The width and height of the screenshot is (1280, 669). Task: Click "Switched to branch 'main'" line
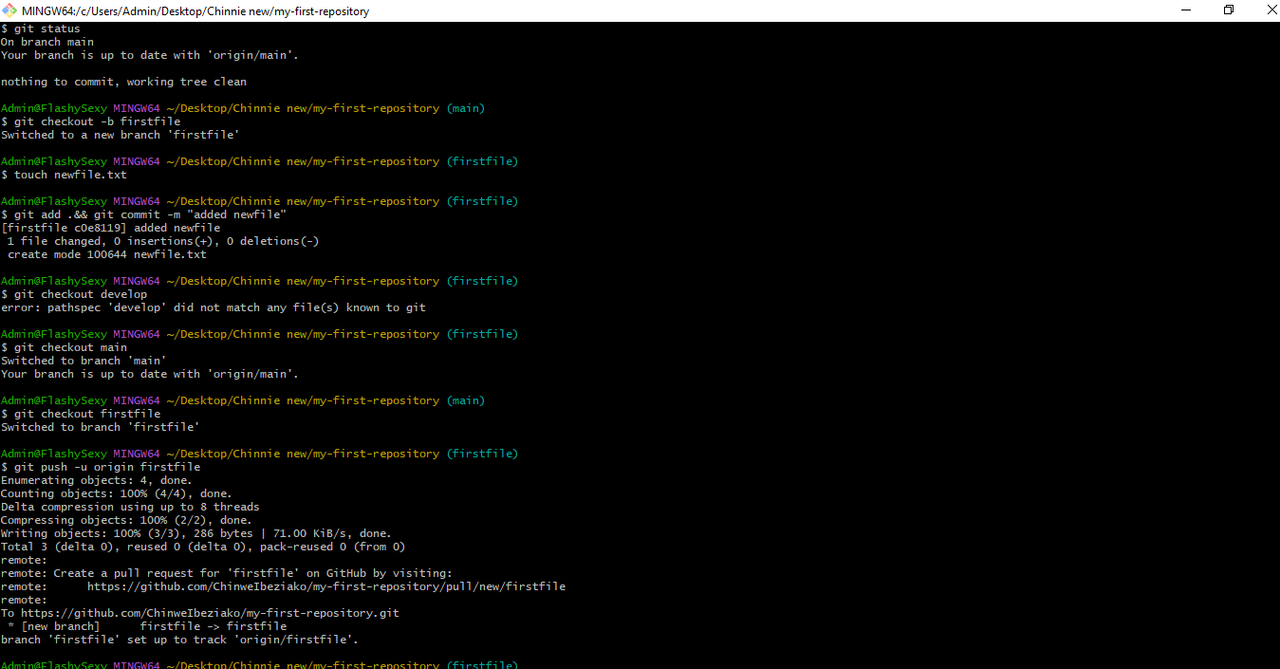pyautogui.click(x=84, y=361)
